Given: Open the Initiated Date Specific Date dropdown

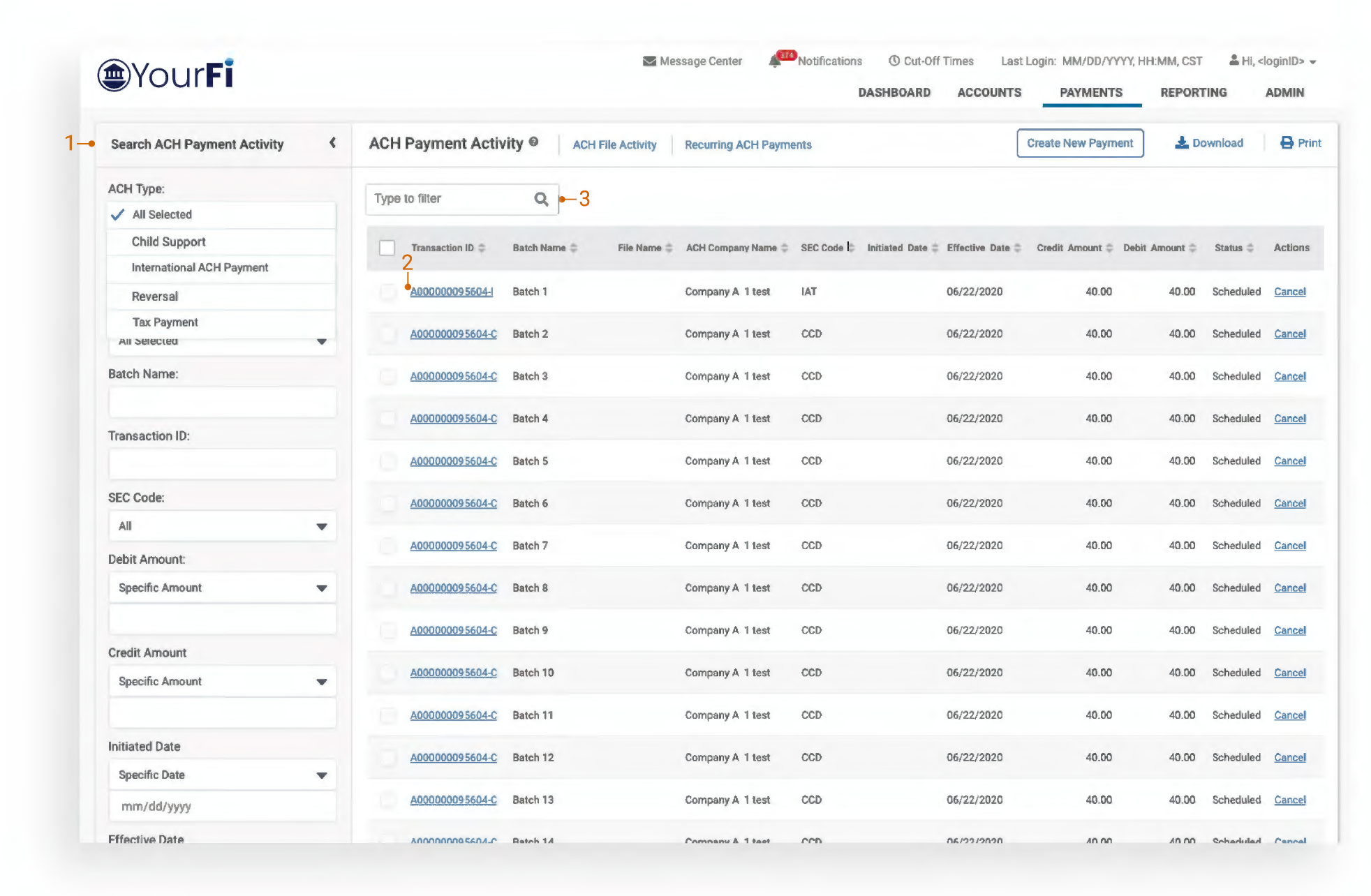Looking at the screenshot, I should (222, 775).
